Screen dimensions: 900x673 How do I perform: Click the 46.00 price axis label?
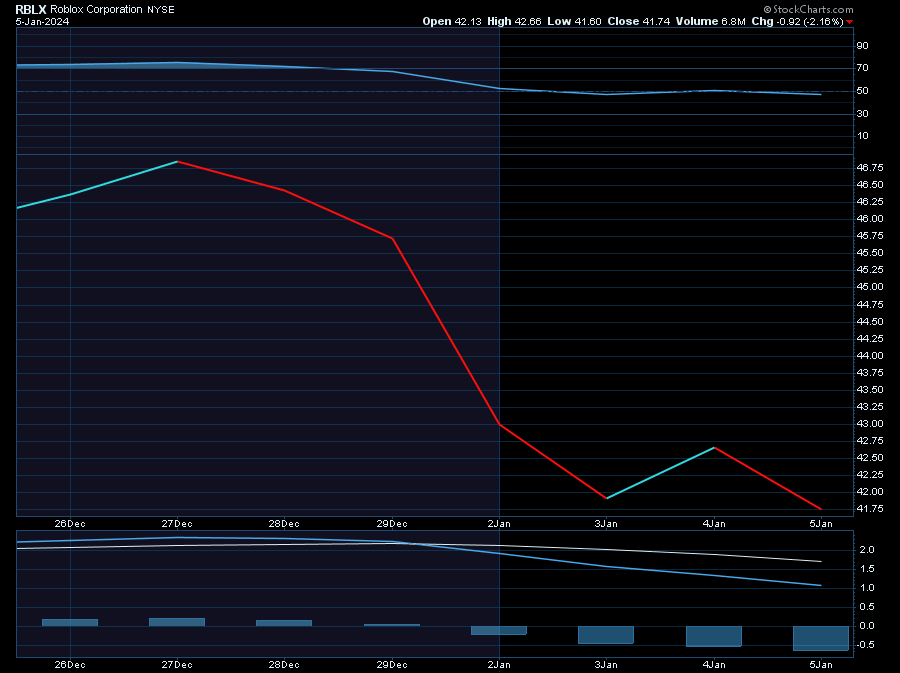tap(870, 219)
